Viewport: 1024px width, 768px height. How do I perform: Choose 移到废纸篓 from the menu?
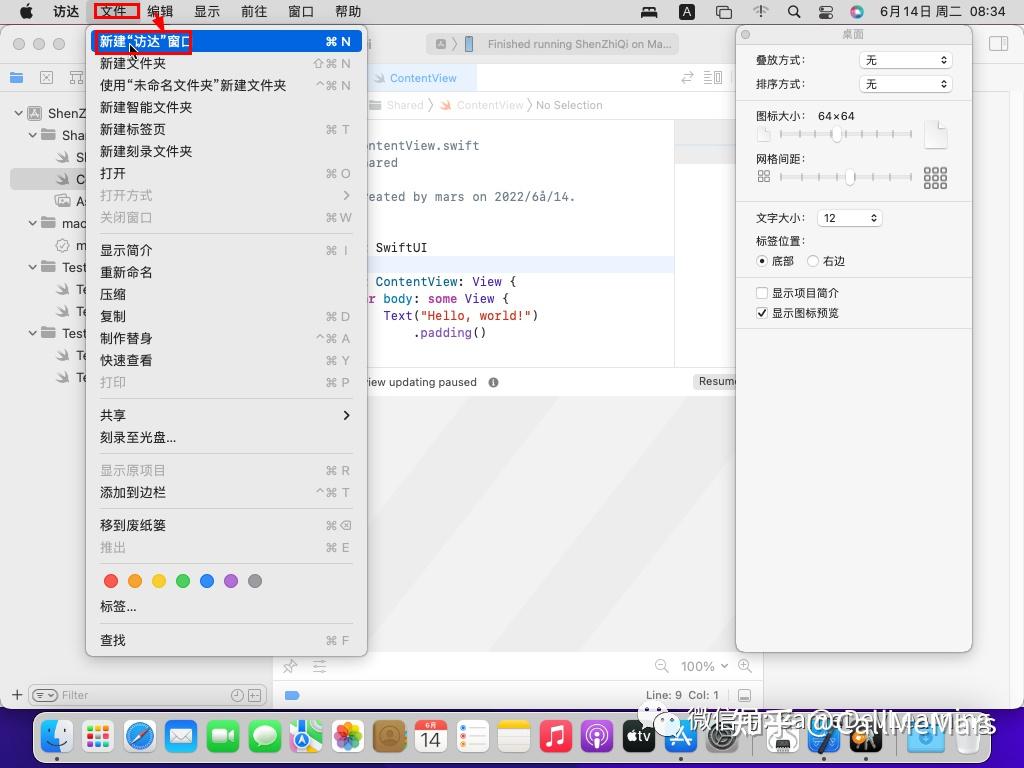[x=226, y=525]
